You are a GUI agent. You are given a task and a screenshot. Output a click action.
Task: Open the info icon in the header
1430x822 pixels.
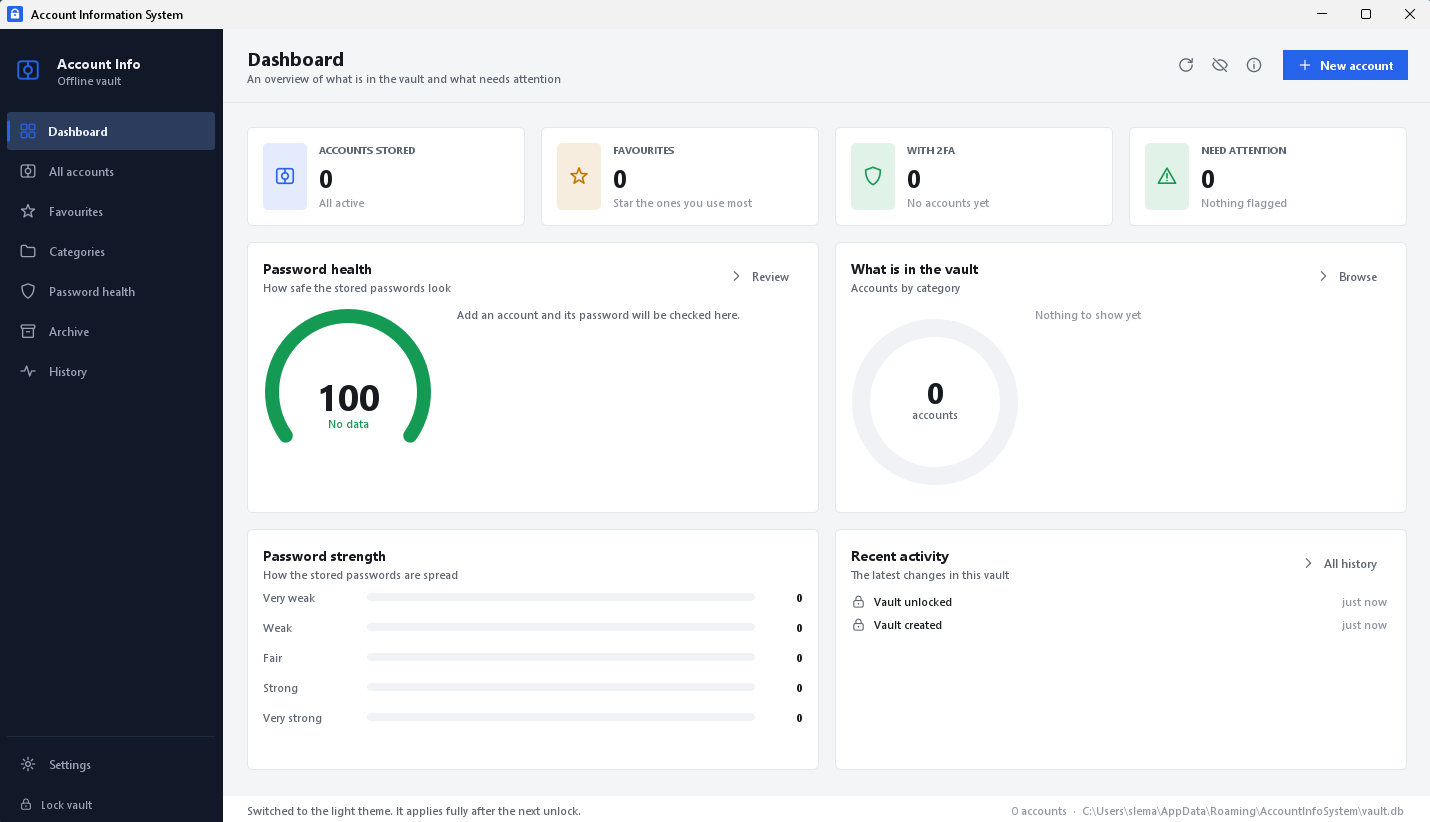pos(1254,65)
